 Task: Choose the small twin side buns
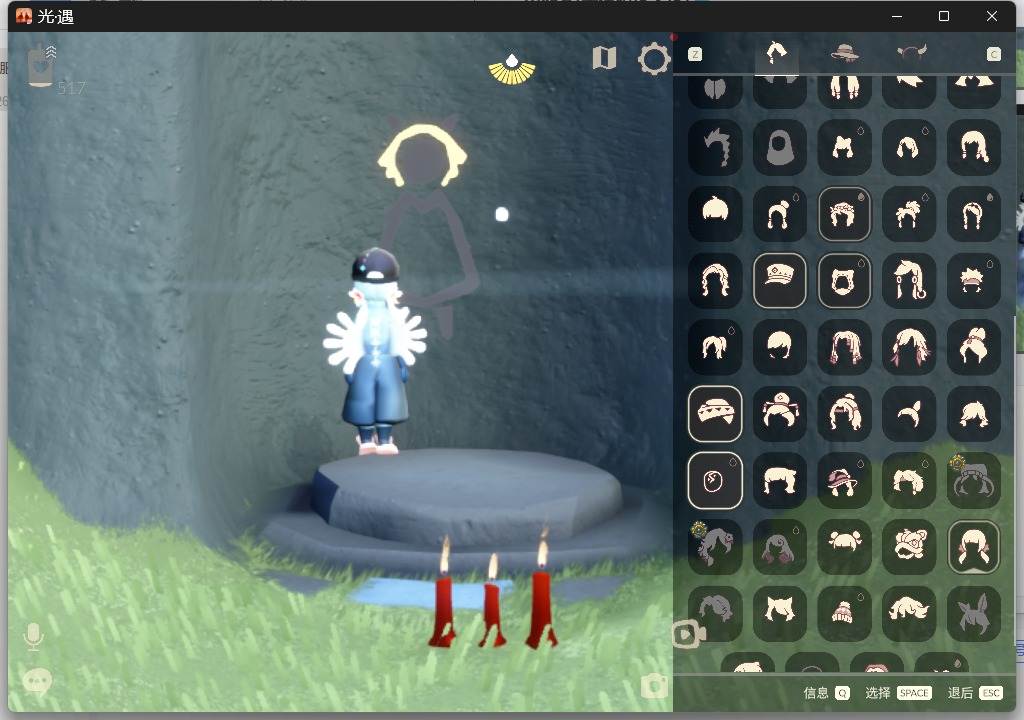tap(844, 547)
